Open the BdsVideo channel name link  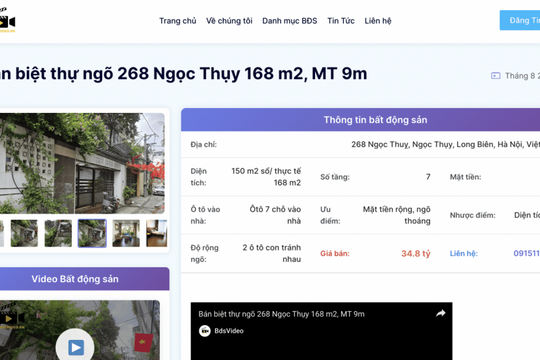pyautogui.click(x=229, y=331)
